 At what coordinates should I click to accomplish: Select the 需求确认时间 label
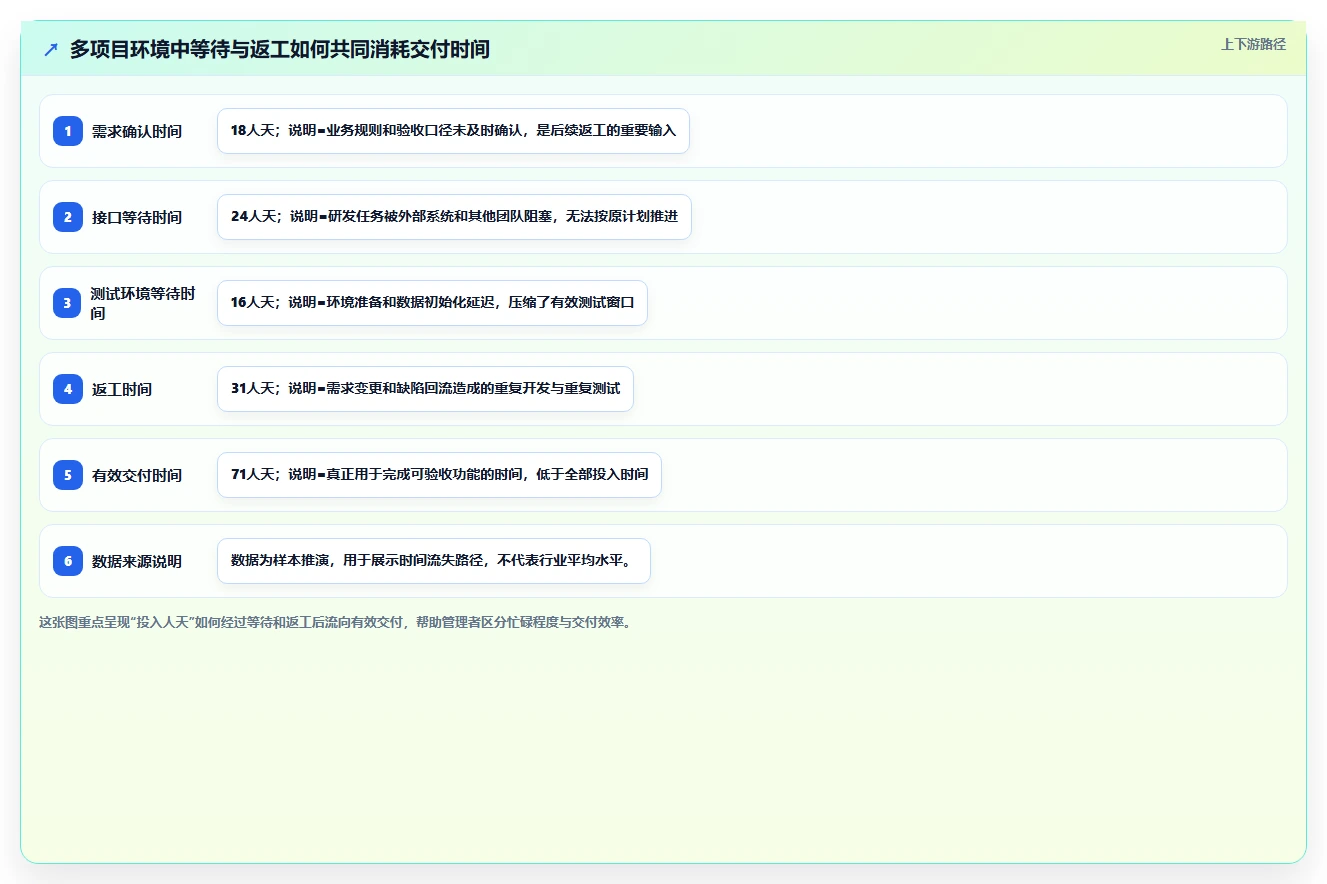[x=137, y=131]
